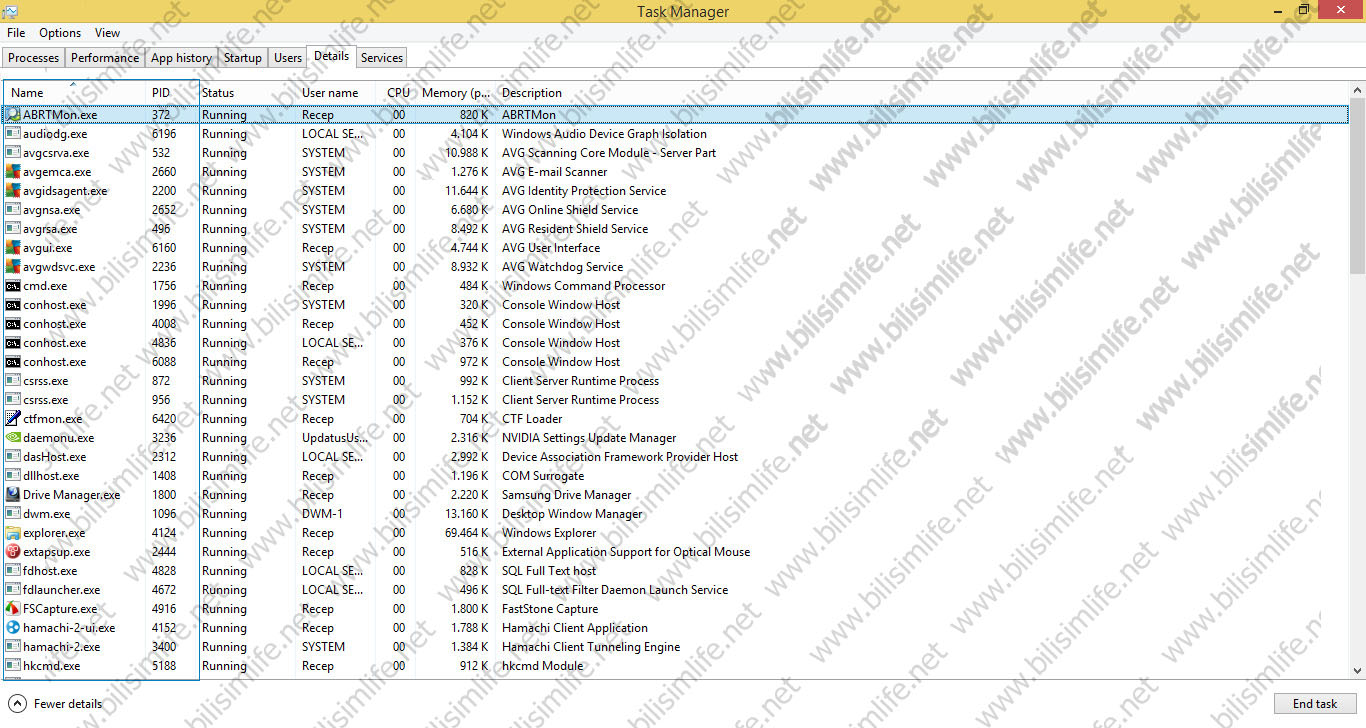Click the dwm.exe process icon

[x=13, y=514]
